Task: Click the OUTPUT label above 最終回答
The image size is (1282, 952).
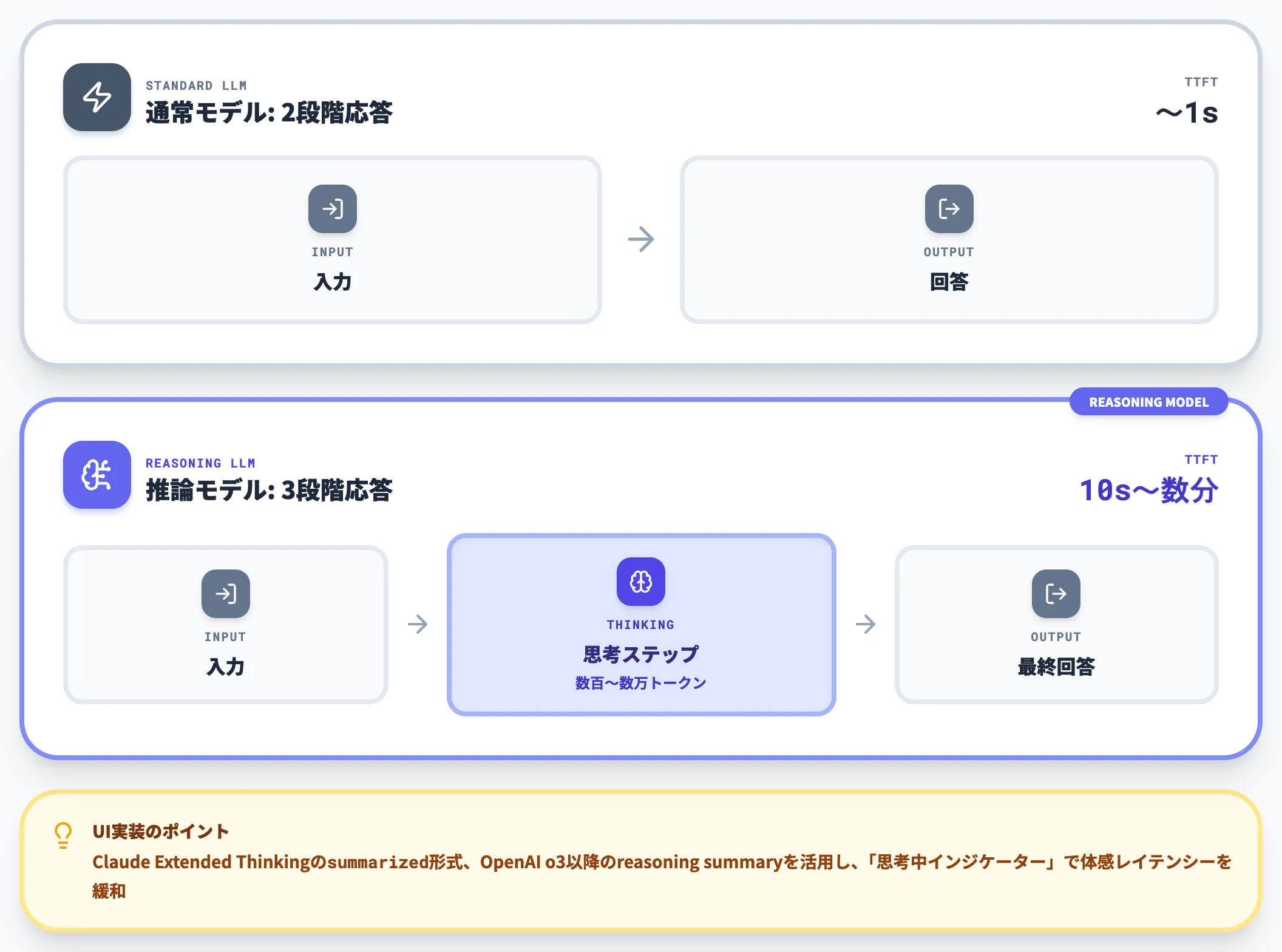Action: pos(1056,637)
